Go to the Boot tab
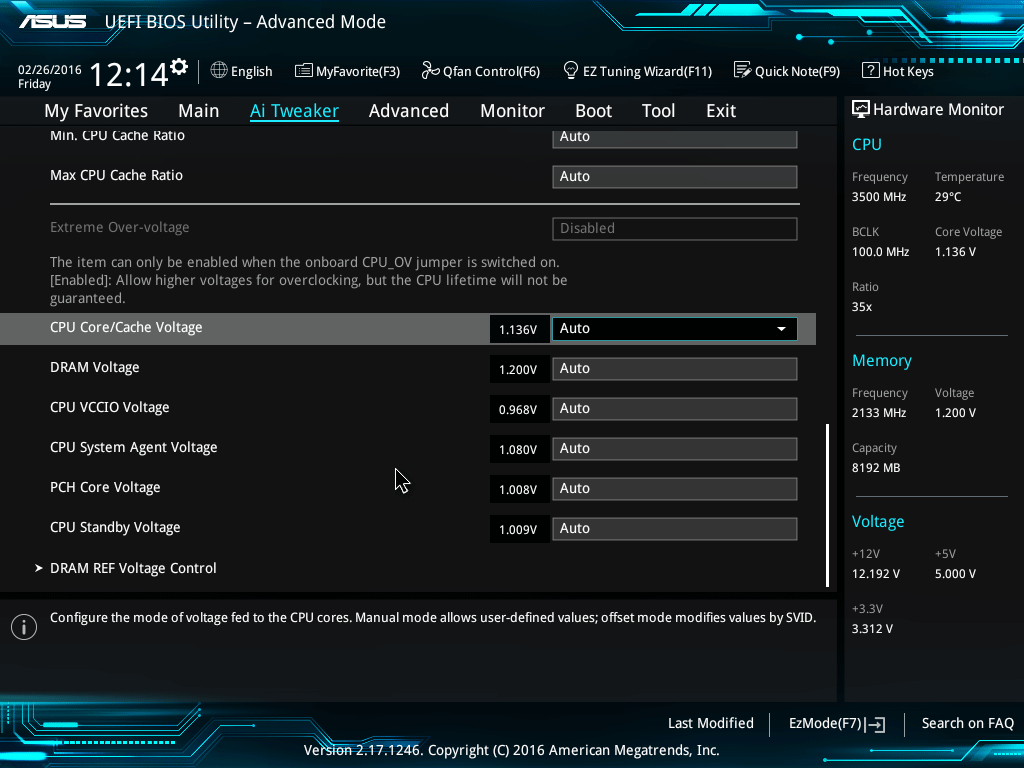1024x768 pixels. (593, 111)
